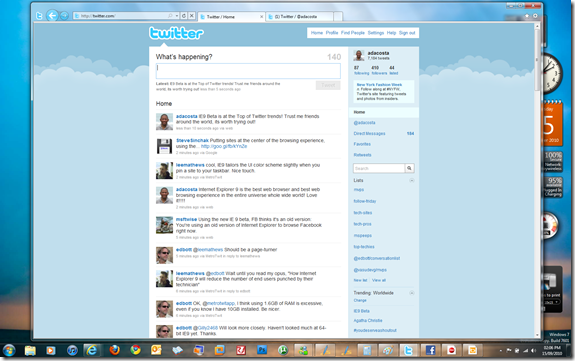The width and height of the screenshot is (575, 361).
Task: Click inside the What's happening text box
Action: tap(248, 71)
